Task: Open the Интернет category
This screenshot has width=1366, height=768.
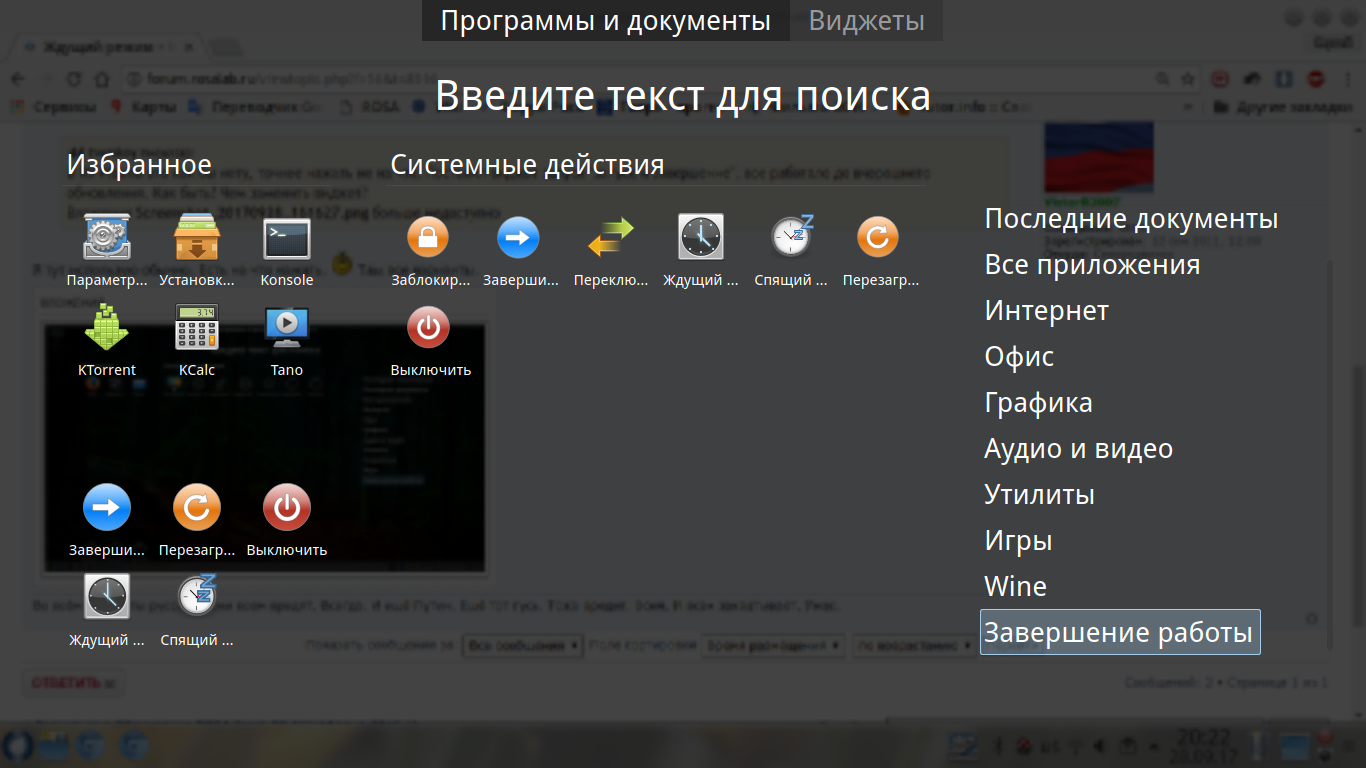Action: point(1047,310)
